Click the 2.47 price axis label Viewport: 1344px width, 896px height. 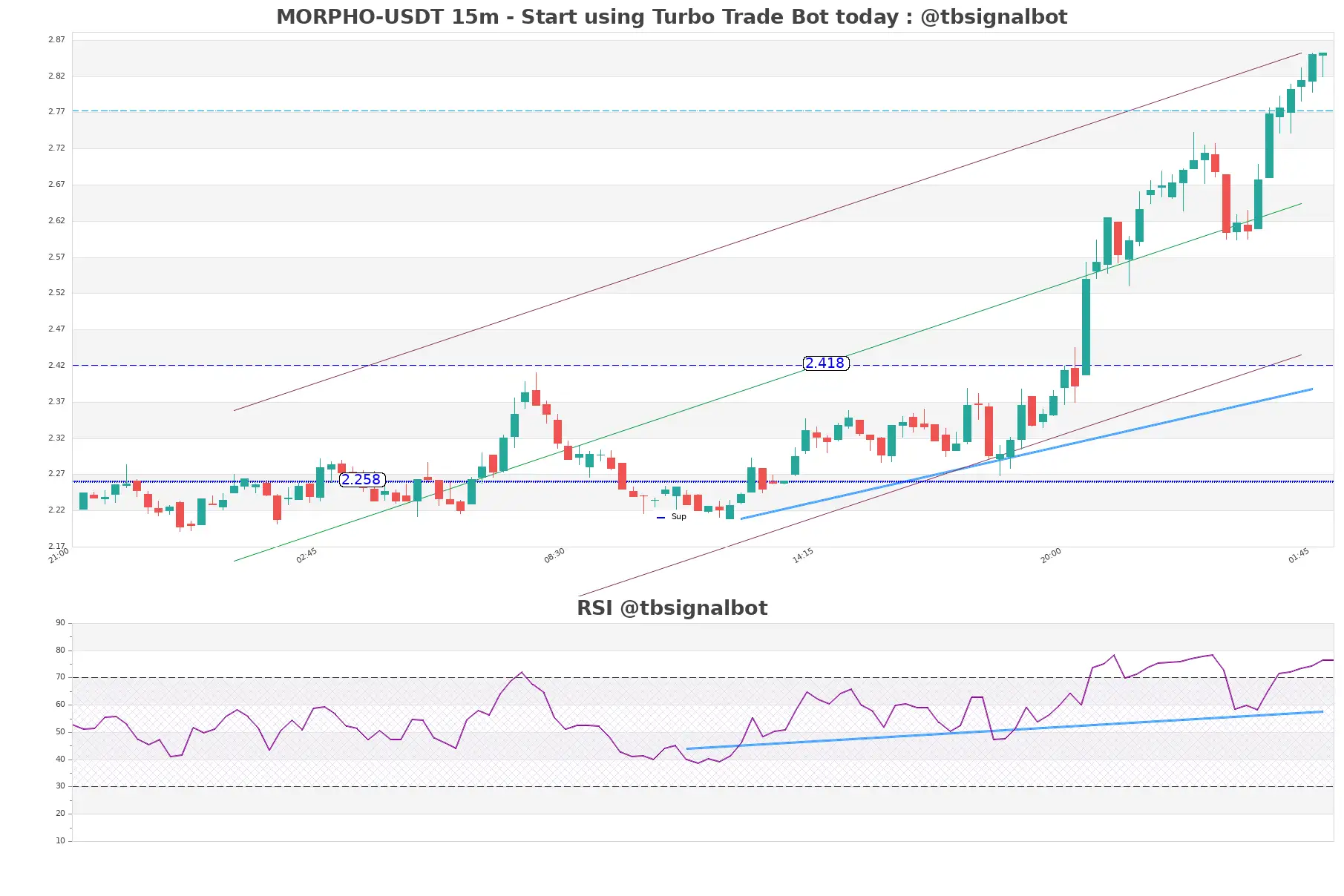[x=56, y=329]
